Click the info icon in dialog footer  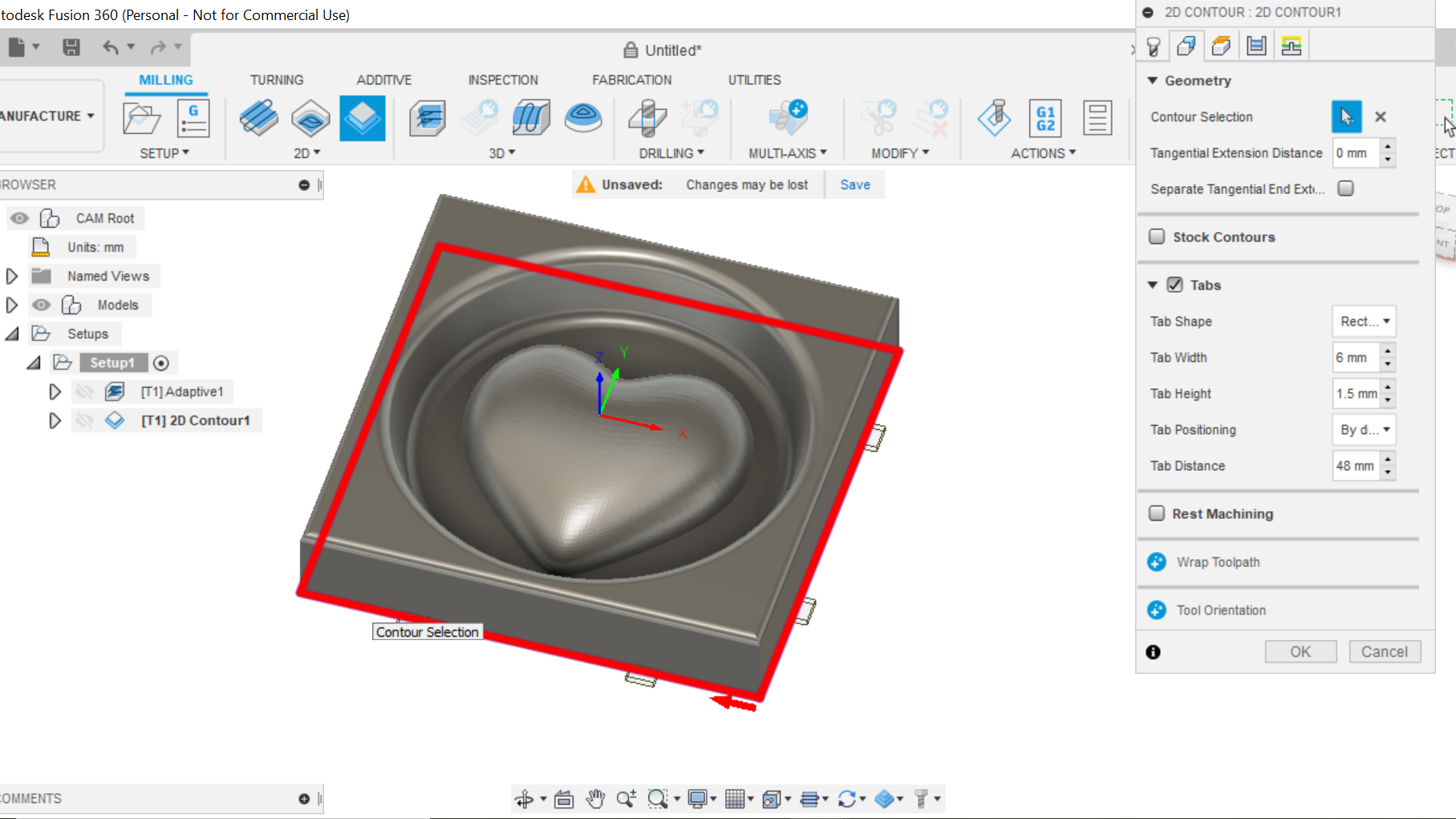tap(1154, 652)
